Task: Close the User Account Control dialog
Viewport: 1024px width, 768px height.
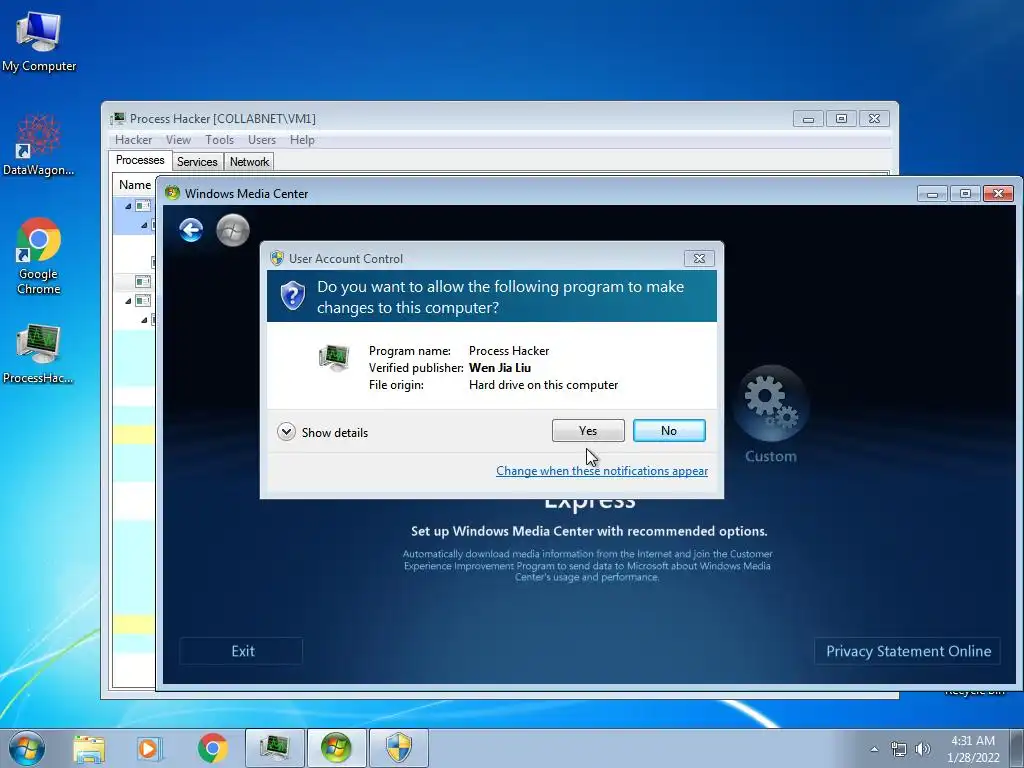Action: 699,259
